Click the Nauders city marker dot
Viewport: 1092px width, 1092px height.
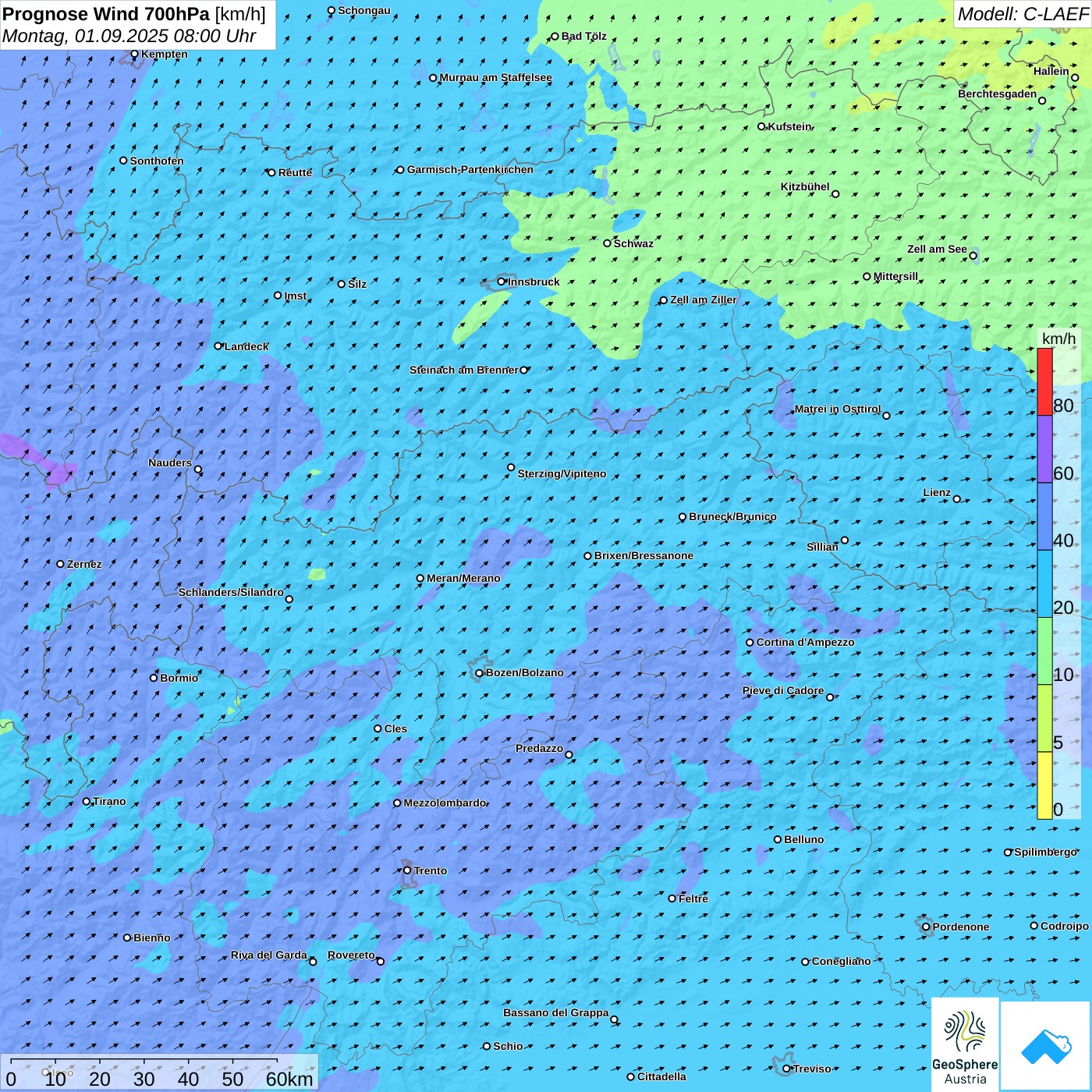tap(198, 470)
